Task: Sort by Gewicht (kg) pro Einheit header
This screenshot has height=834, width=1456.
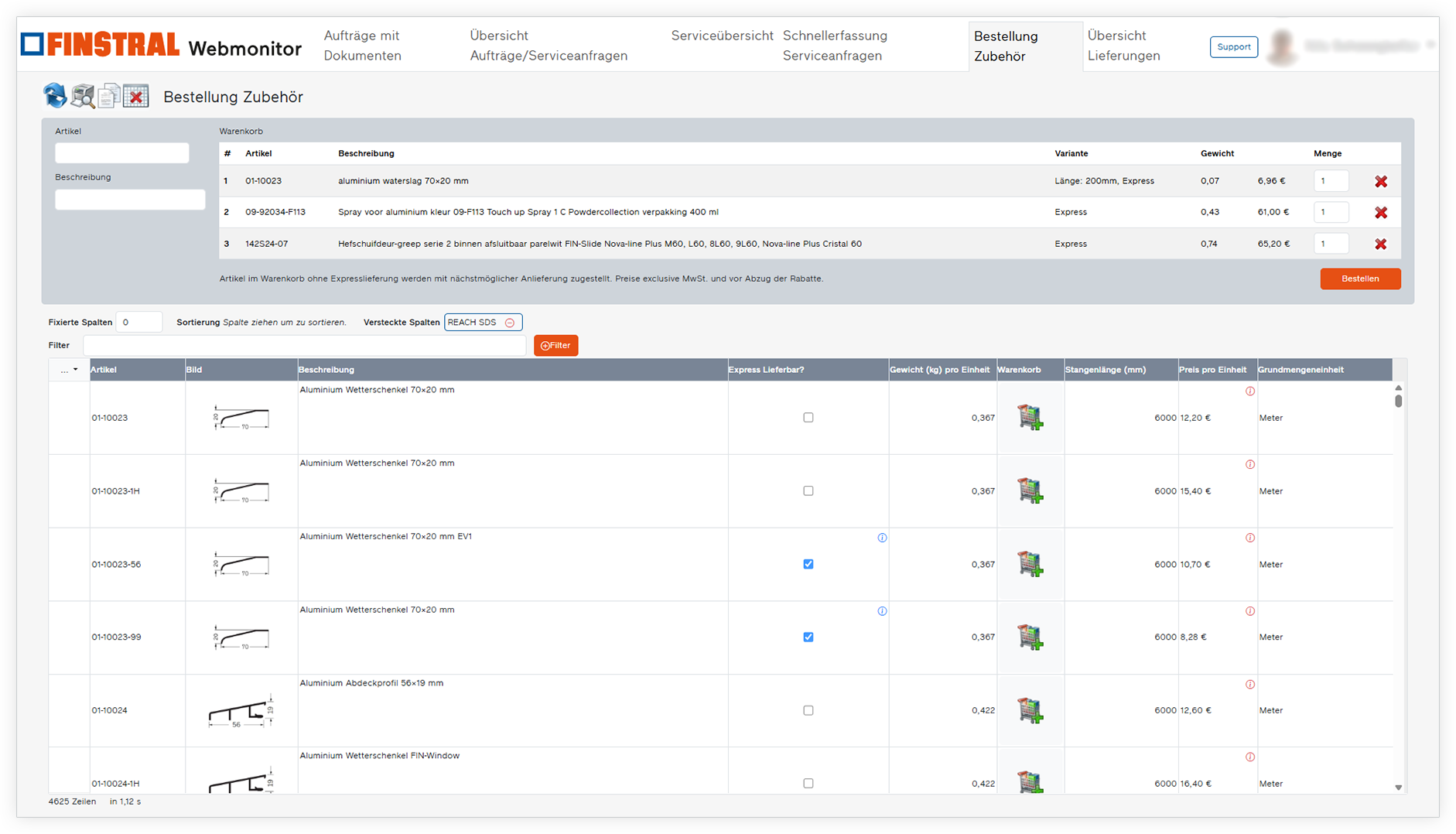Action: pyautogui.click(x=942, y=370)
